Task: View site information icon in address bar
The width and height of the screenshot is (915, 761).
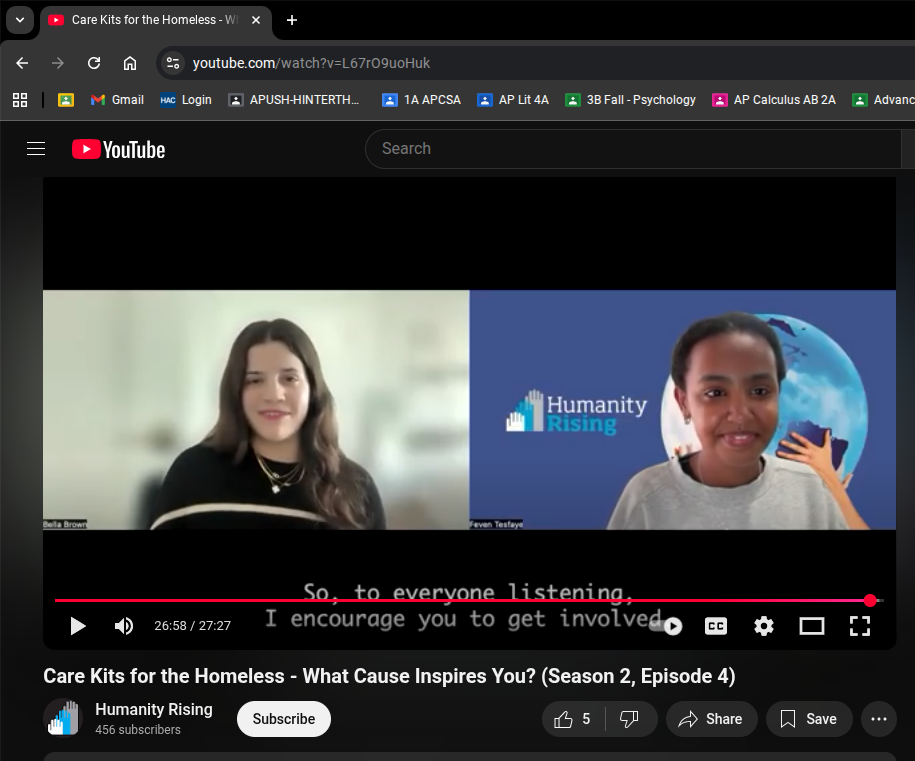Action: 173,63
